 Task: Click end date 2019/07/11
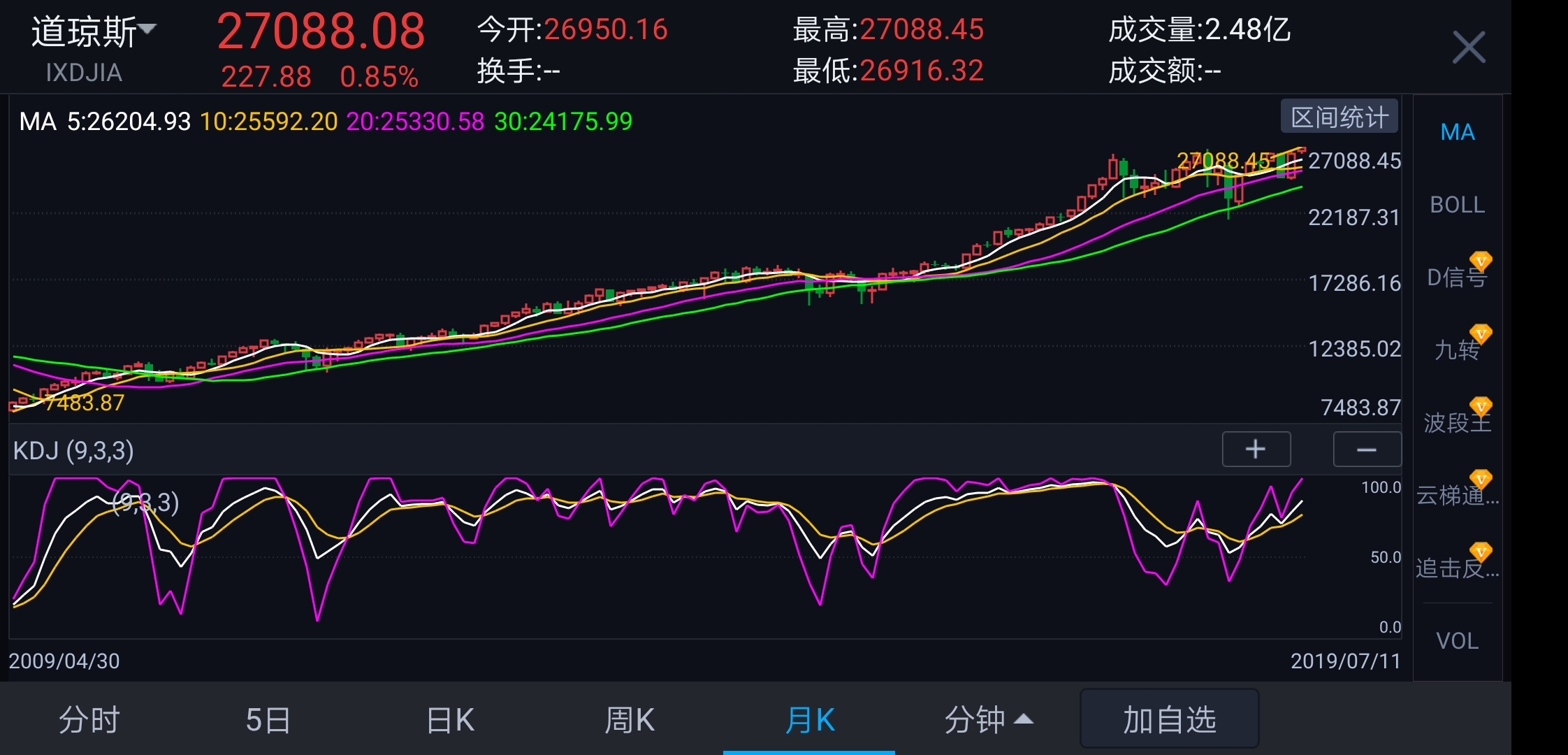1346,661
